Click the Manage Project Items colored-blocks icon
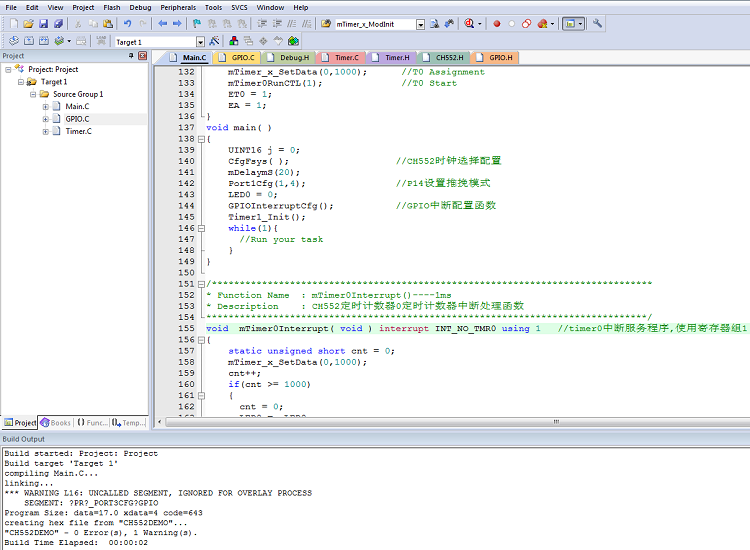This screenshot has width=750, height=550. 234,41
